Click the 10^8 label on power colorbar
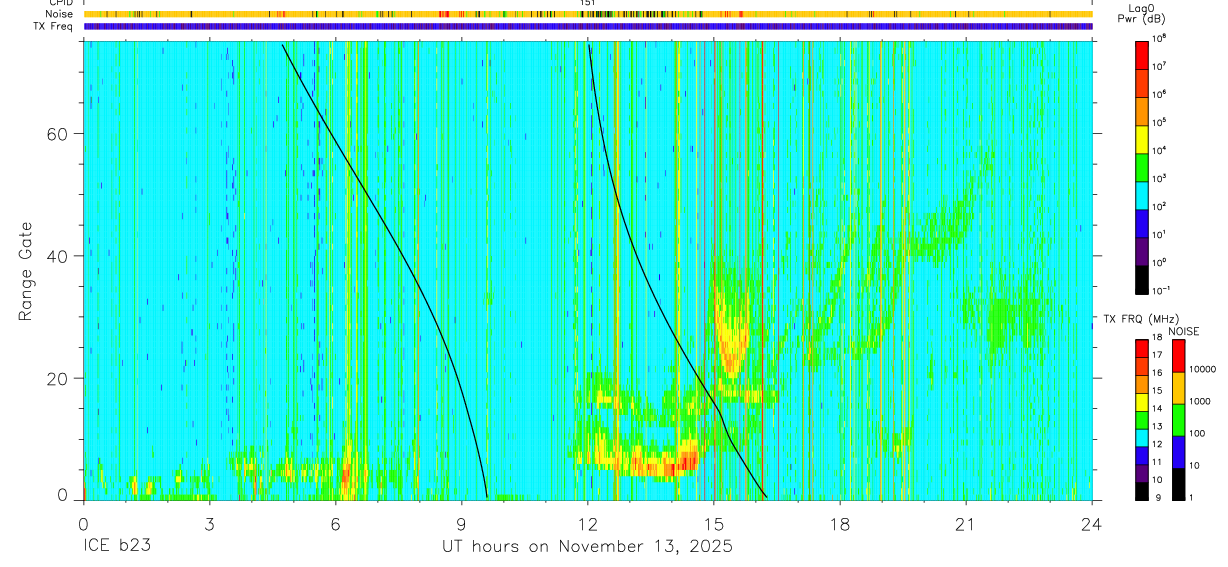Viewport: 1228px width, 567px height. [x=1159, y=38]
